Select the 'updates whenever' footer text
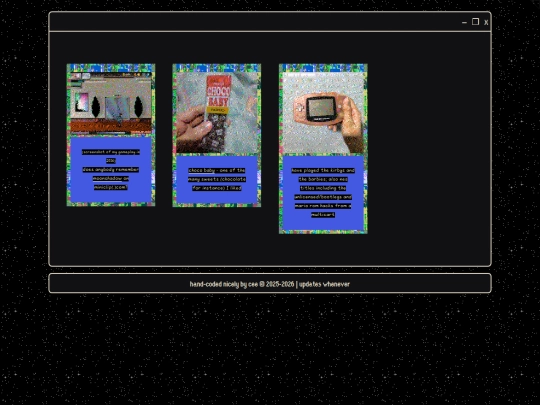 pyautogui.click(x=324, y=284)
